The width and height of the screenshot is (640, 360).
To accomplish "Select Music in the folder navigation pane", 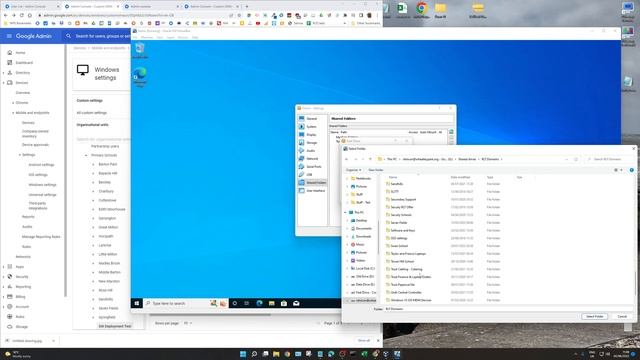I will click(x=360, y=244).
